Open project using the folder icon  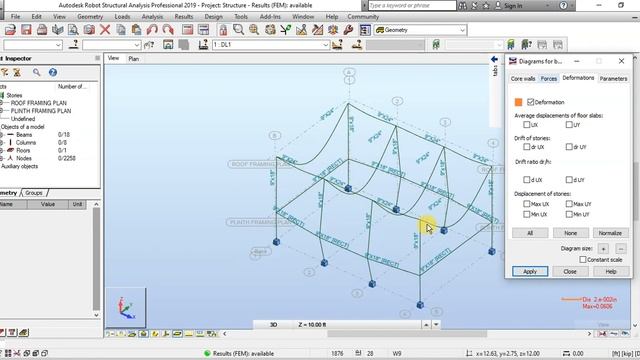click(x=10, y=30)
